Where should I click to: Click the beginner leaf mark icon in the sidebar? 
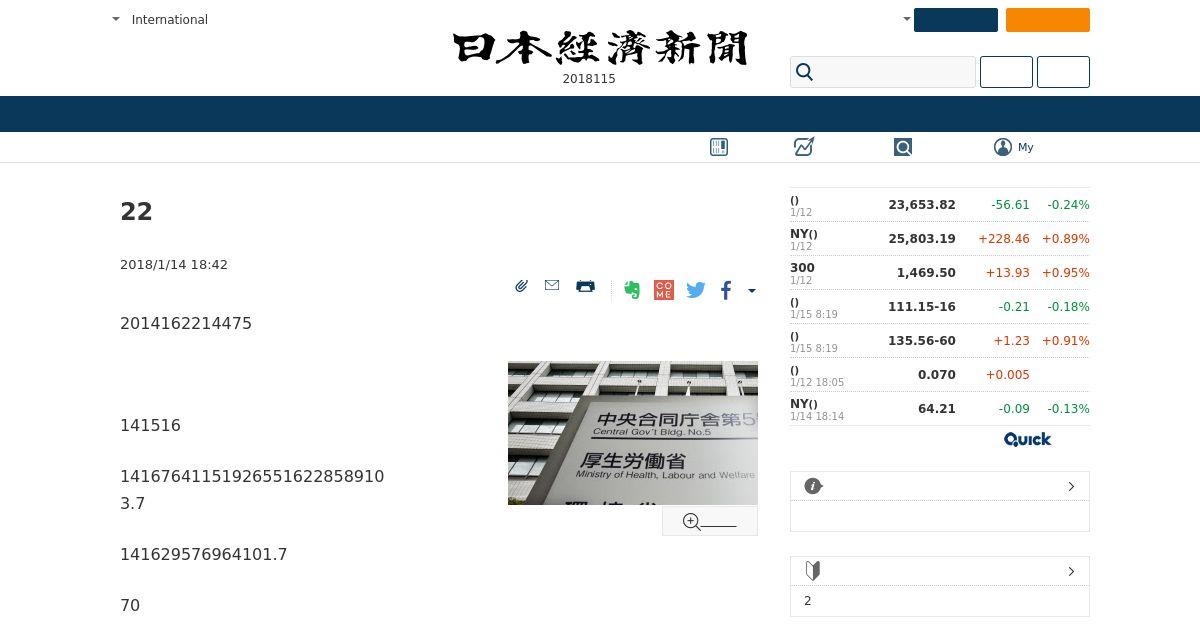point(813,571)
